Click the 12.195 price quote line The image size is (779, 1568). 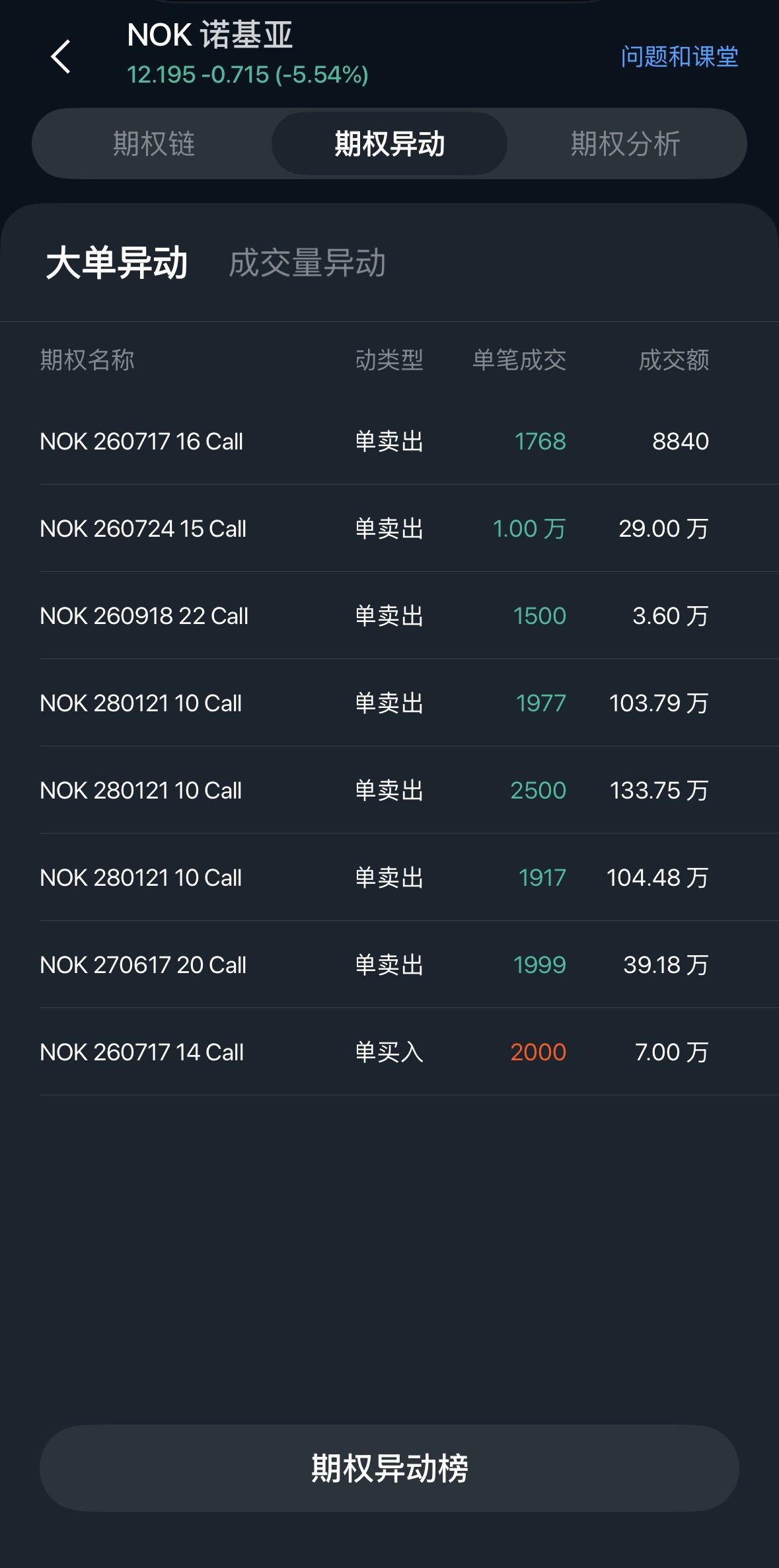click(x=248, y=75)
